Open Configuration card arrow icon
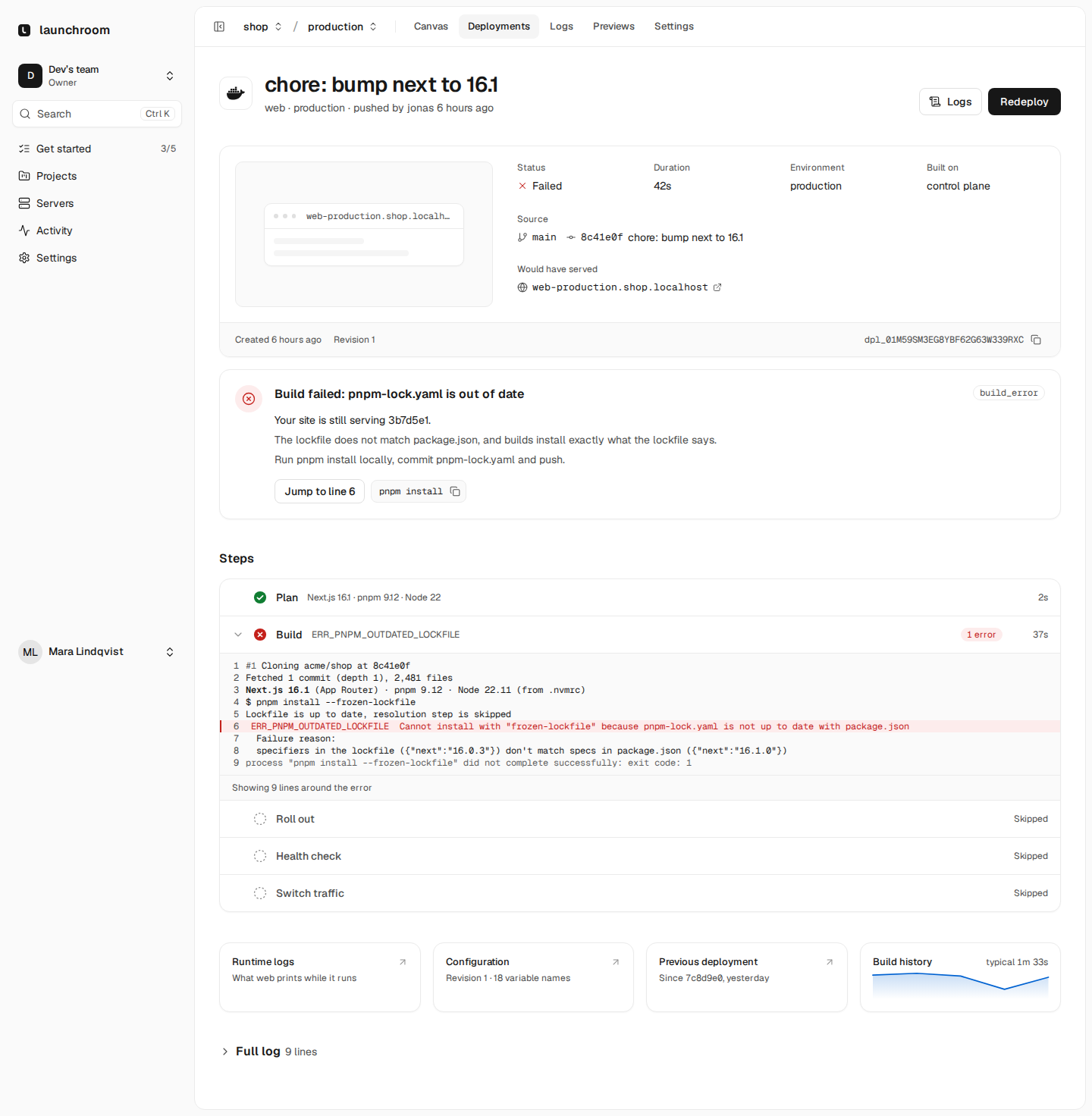This screenshot has width=1092, height=1116. [616, 962]
